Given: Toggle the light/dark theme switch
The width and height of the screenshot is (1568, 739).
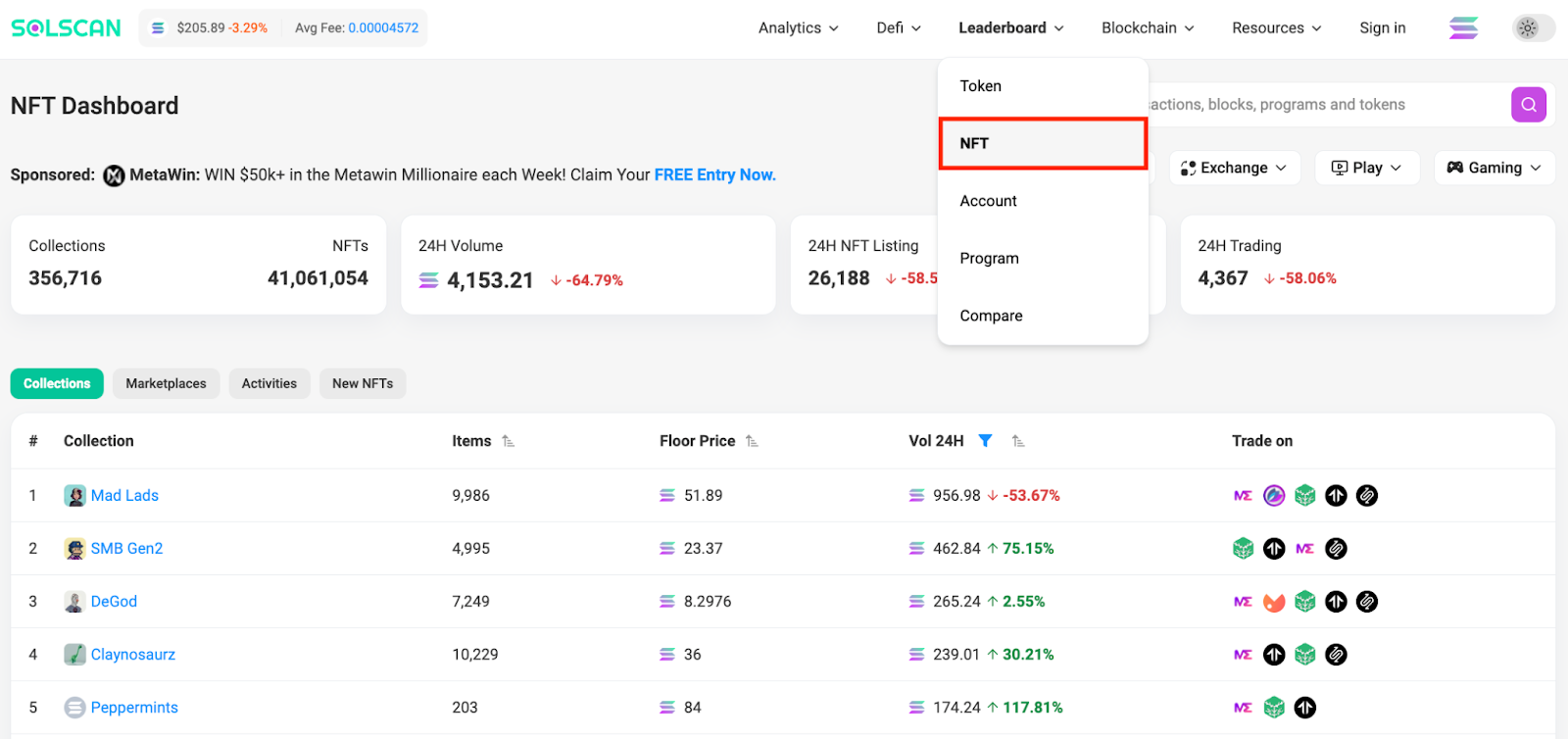Looking at the screenshot, I should click(x=1533, y=28).
